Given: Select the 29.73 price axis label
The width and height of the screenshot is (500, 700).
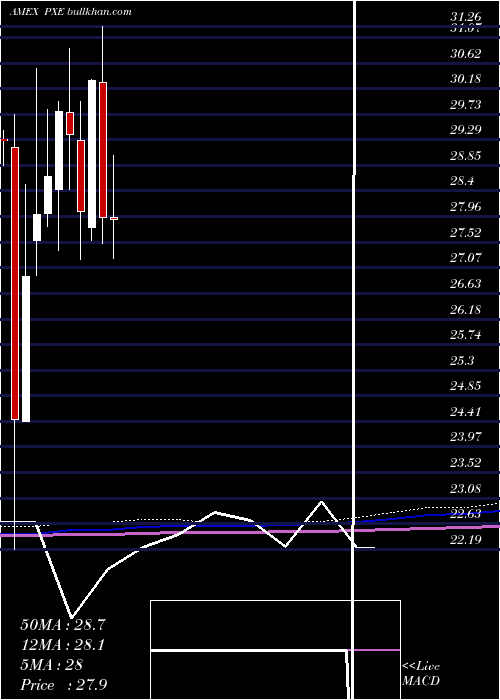Looking at the screenshot, I should pos(466,105).
